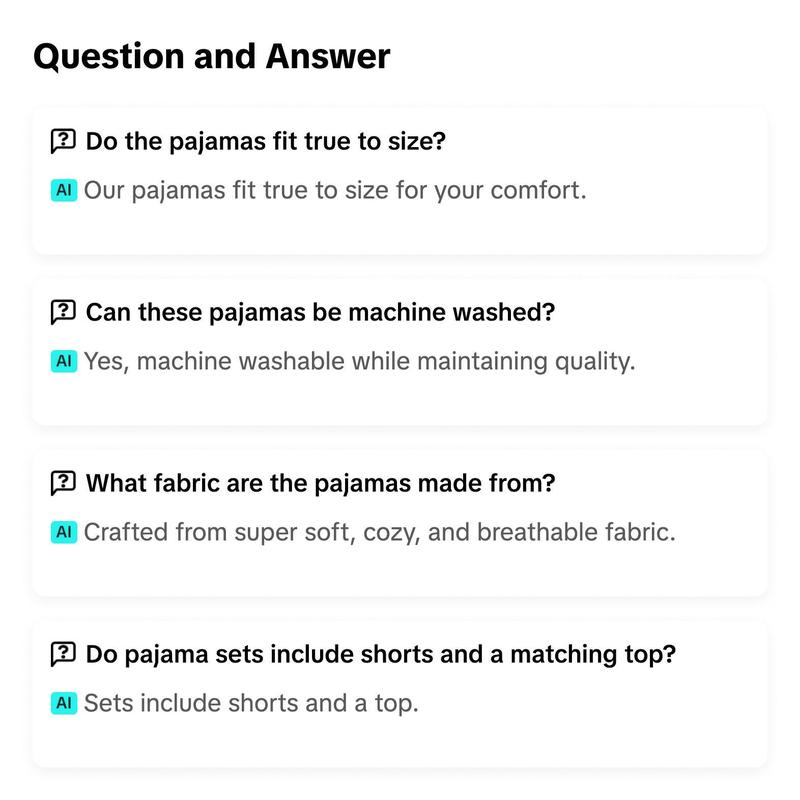Click answer 'Sets include shorts and a top.'
This screenshot has height=800, width=800.
point(251,704)
